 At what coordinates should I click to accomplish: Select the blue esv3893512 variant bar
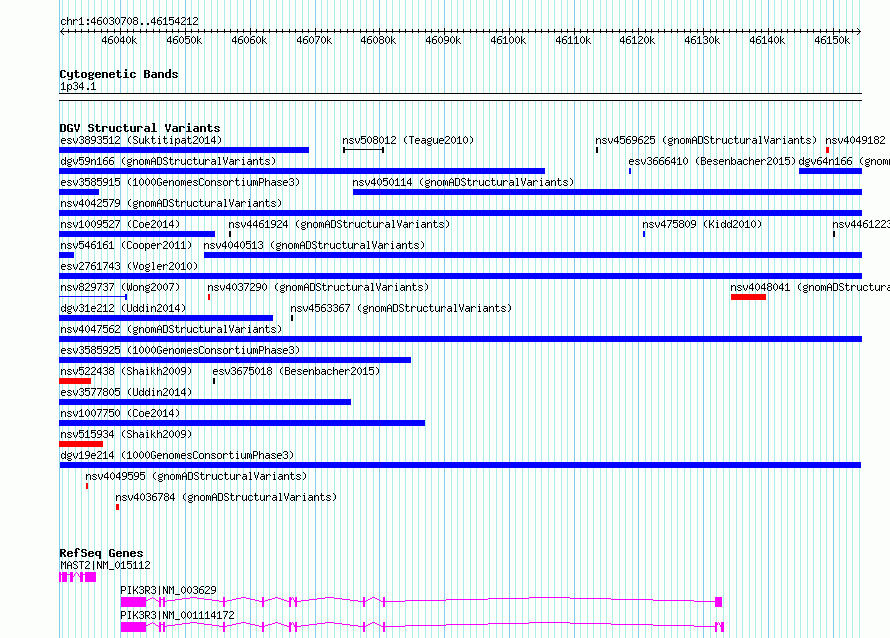tap(184, 150)
